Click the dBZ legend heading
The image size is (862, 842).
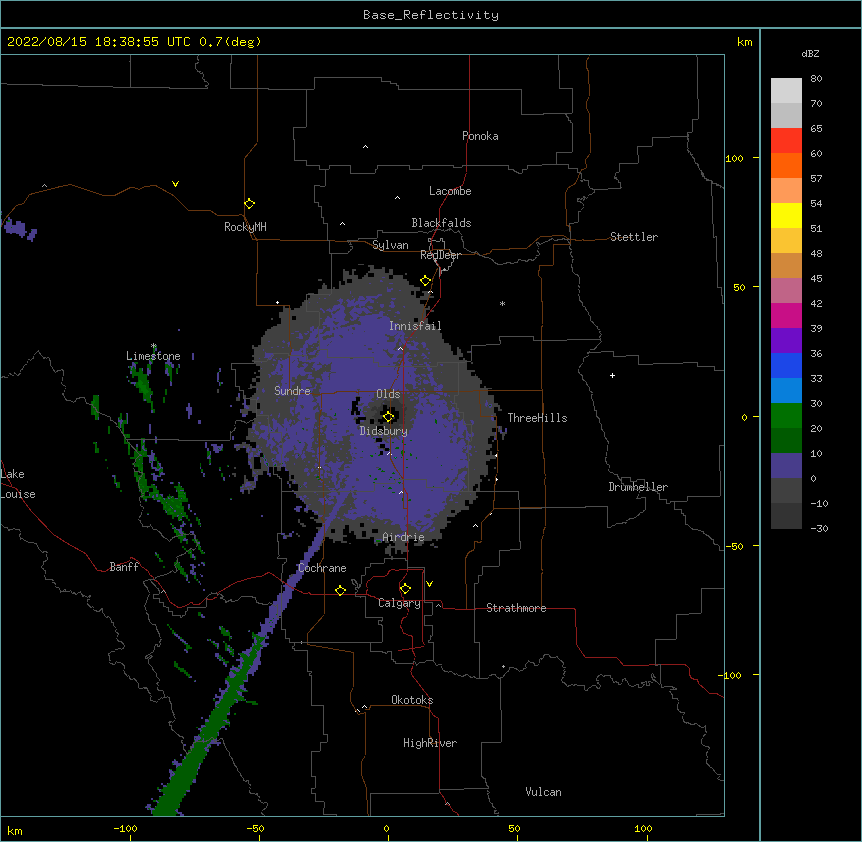coord(810,53)
